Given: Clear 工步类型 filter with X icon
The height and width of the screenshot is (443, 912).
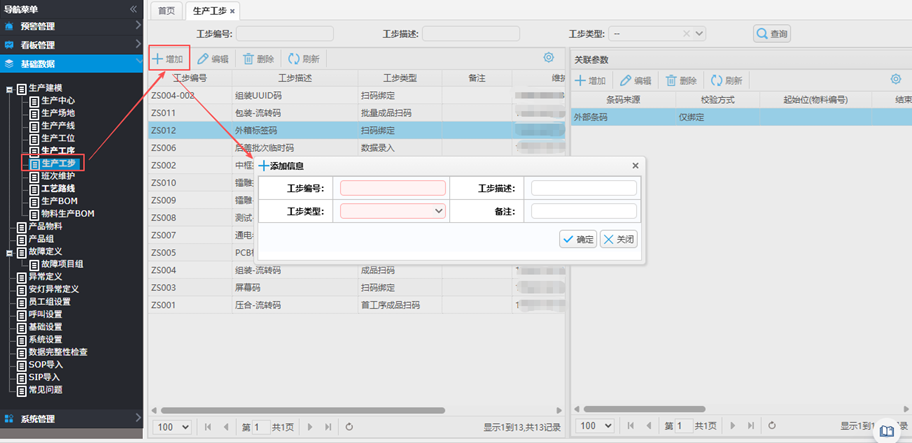Looking at the screenshot, I should pos(687,34).
